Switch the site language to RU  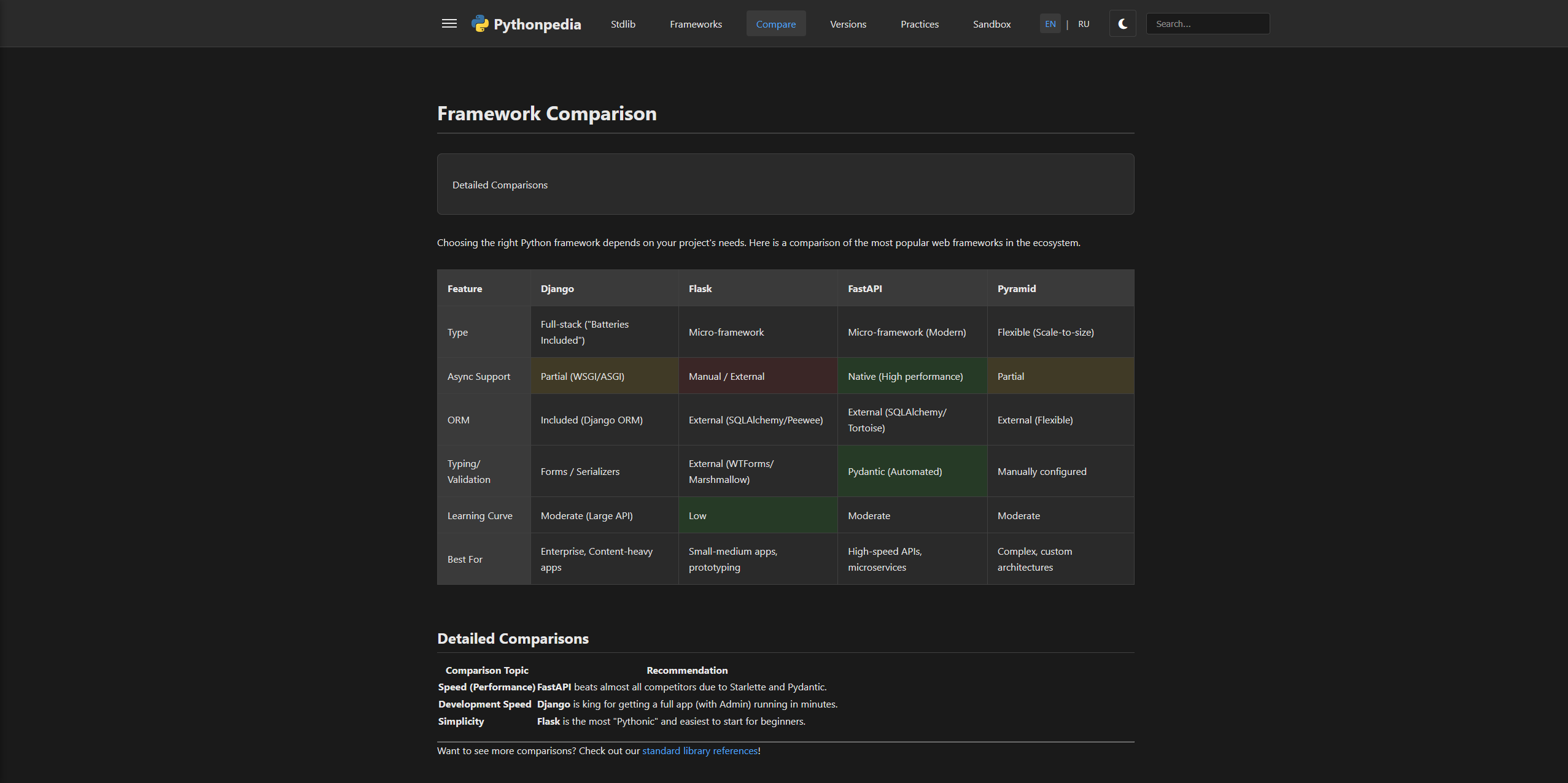tap(1083, 23)
